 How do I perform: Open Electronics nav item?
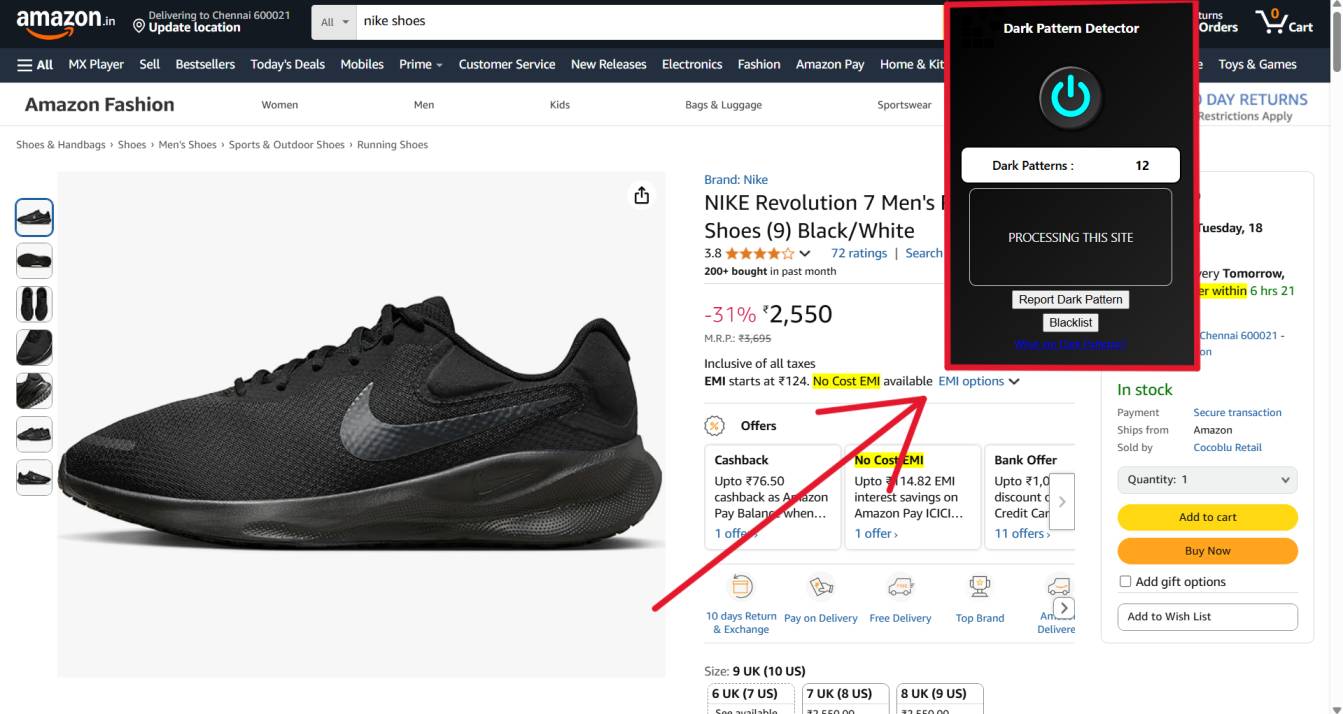click(x=692, y=64)
